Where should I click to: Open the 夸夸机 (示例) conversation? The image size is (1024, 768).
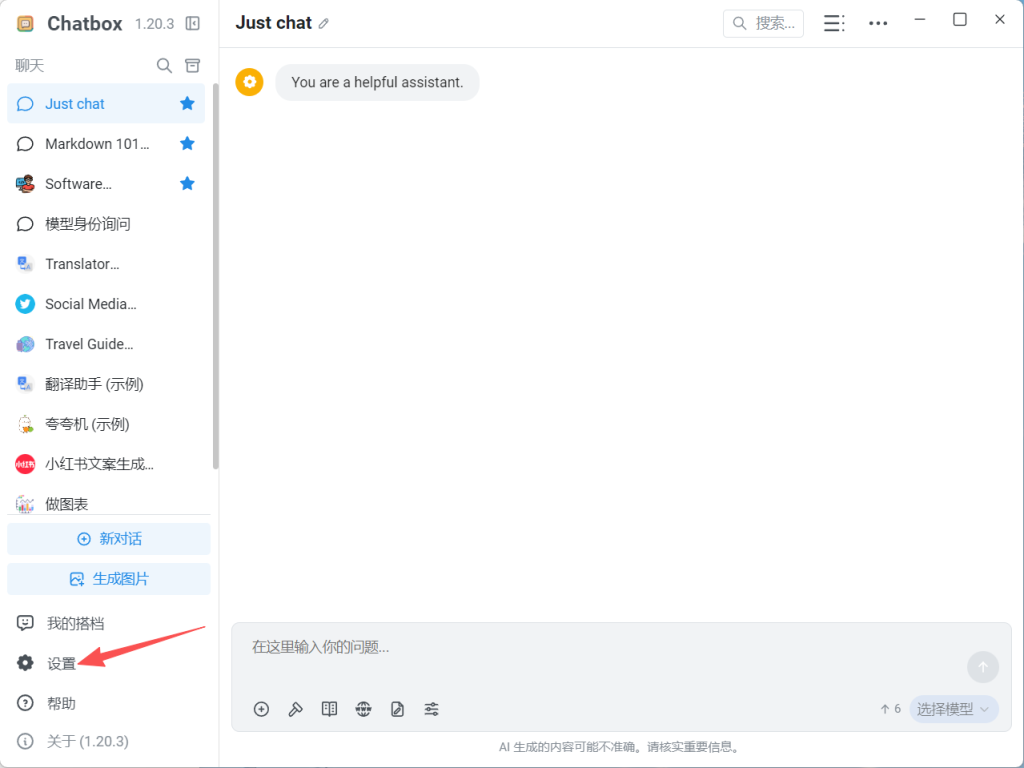pos(106,424)
